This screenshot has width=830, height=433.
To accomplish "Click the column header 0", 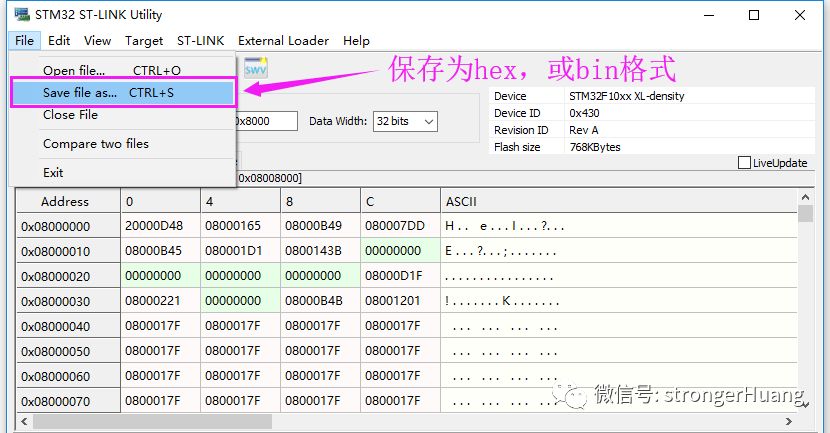I will 160,202.
